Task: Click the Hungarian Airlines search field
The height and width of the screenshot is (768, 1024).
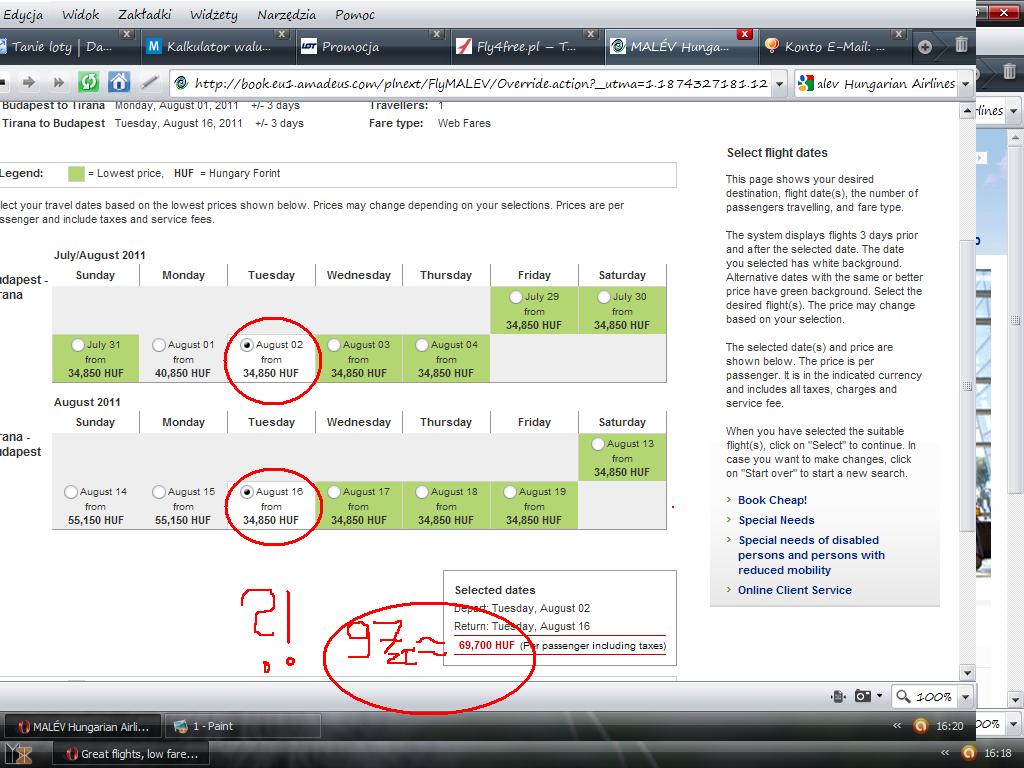Action: (x=886, y=84)
